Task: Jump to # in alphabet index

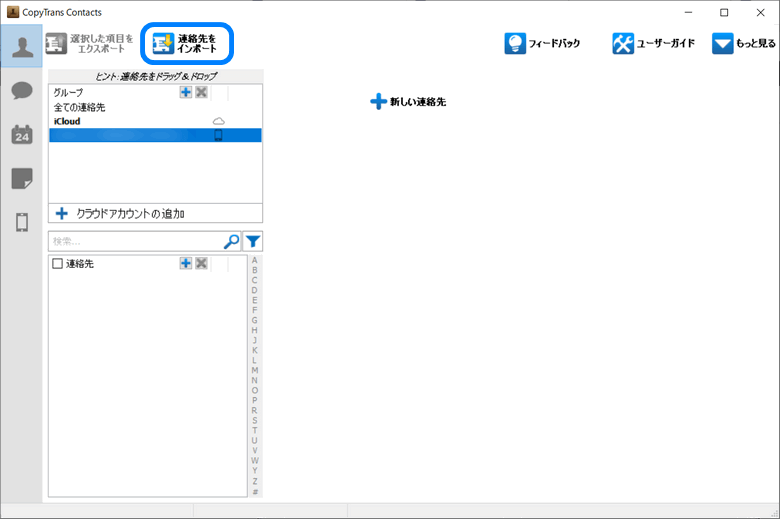Action: click(255, 492)
